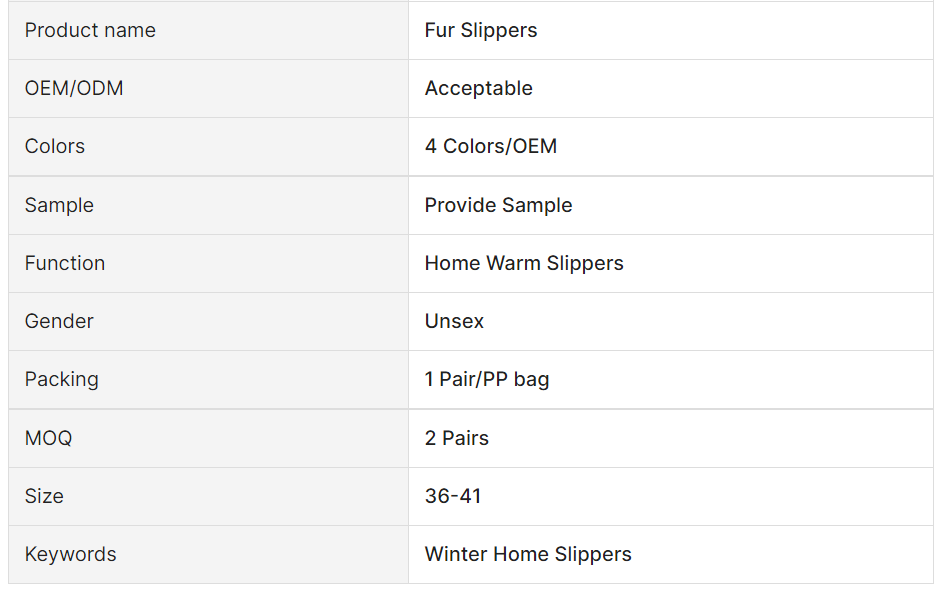Screen dimensions: 941x590
Task: Select the "1 Pair/PP bag" value
Action: point(487,379)
